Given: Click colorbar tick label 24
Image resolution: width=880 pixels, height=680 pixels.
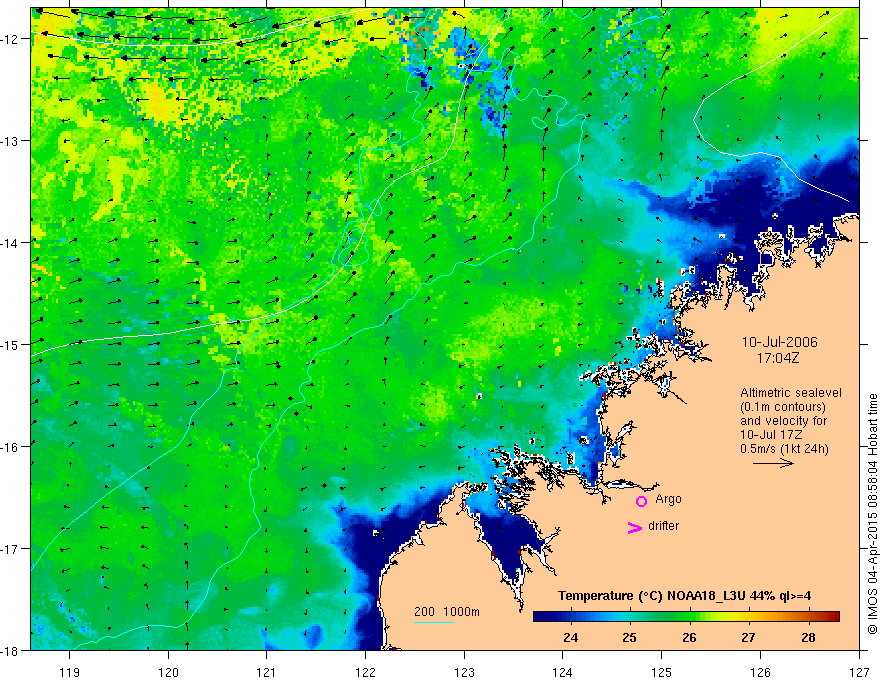Looking at the screenshot, I should click(x=571, y=637).
